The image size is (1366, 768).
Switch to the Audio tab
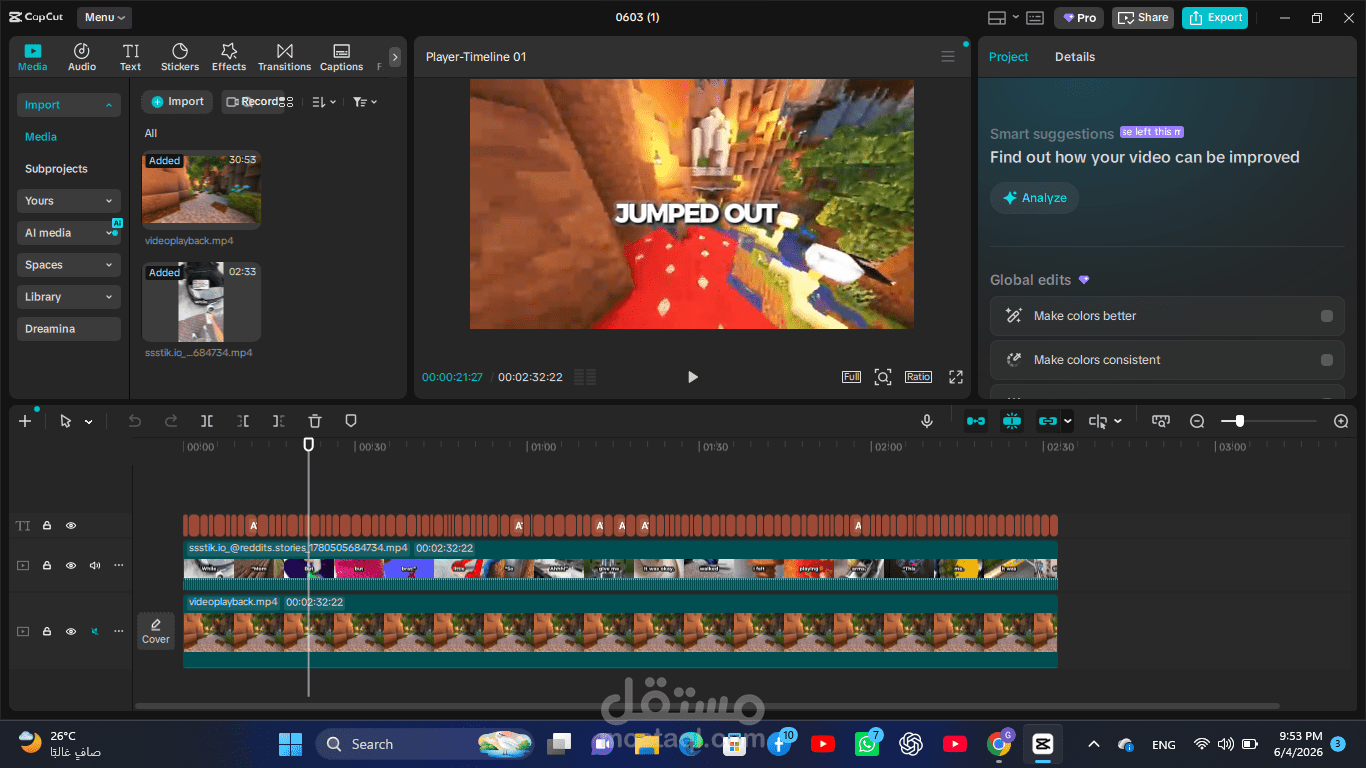(82, 58)
